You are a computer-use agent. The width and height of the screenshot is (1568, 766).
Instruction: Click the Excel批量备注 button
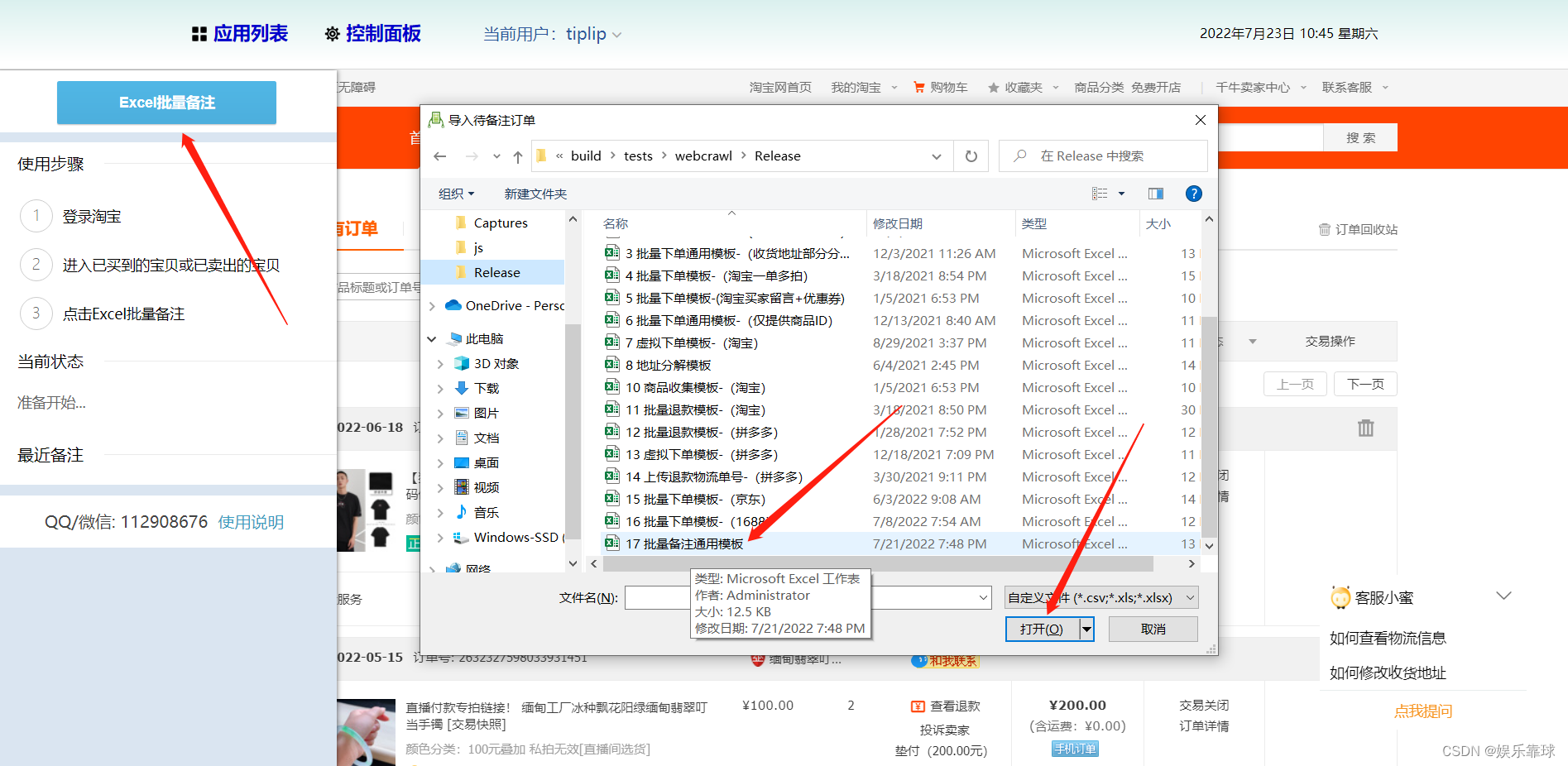166,103
